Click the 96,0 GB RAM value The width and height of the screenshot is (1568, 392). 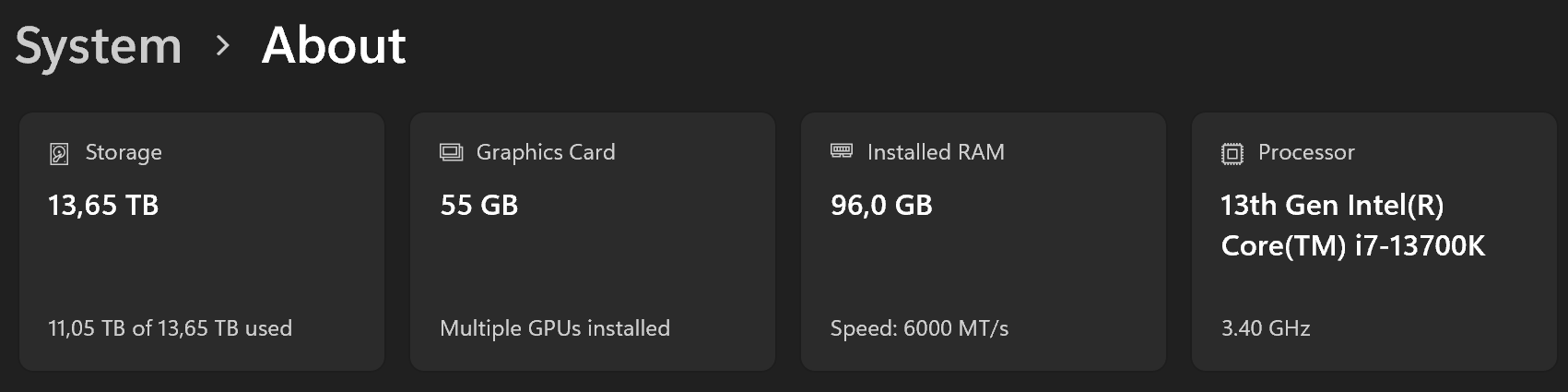[881, 205]
